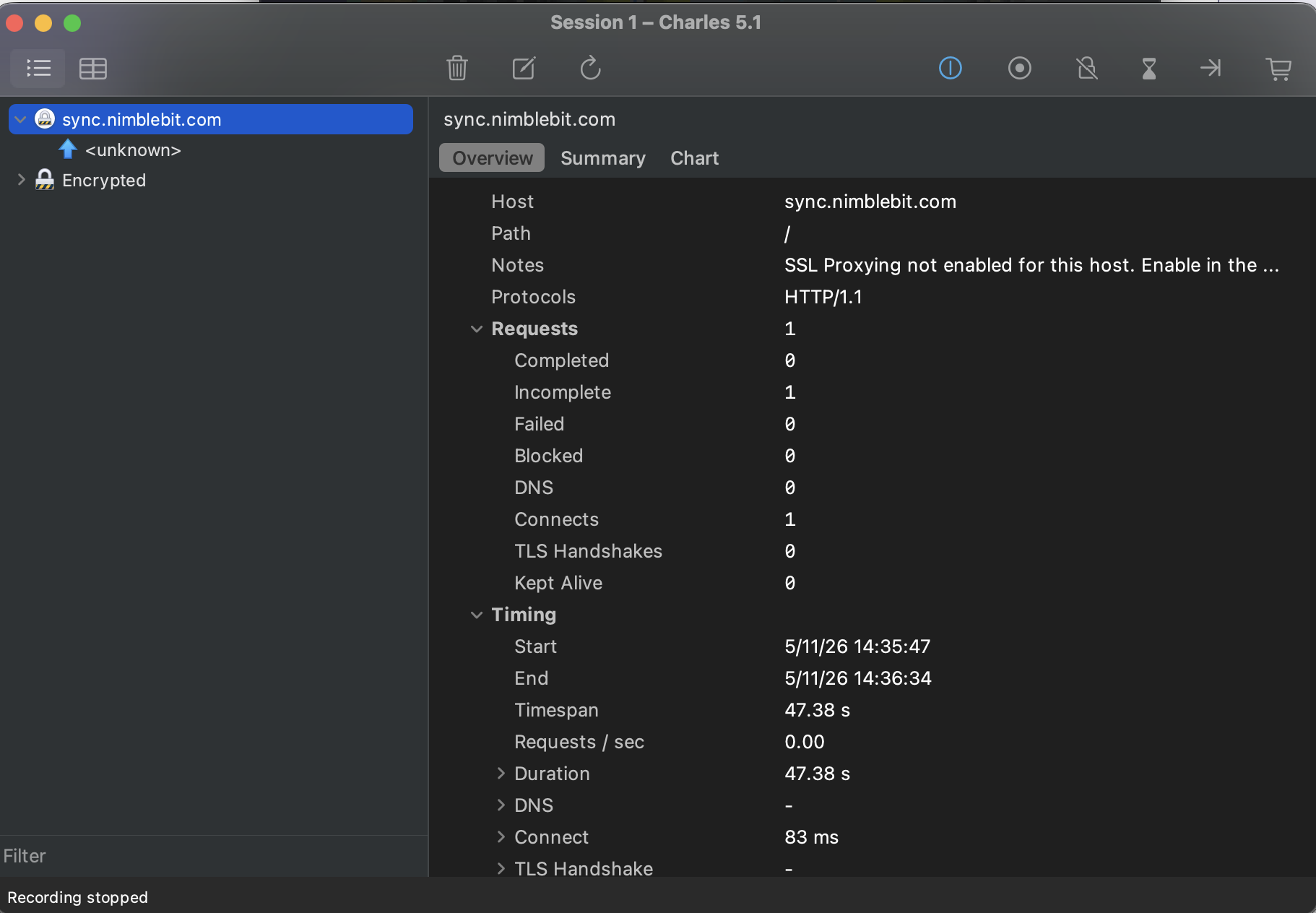
Task: Click the Host value sync.nimblebit.com
Action: tap(870, 202)
